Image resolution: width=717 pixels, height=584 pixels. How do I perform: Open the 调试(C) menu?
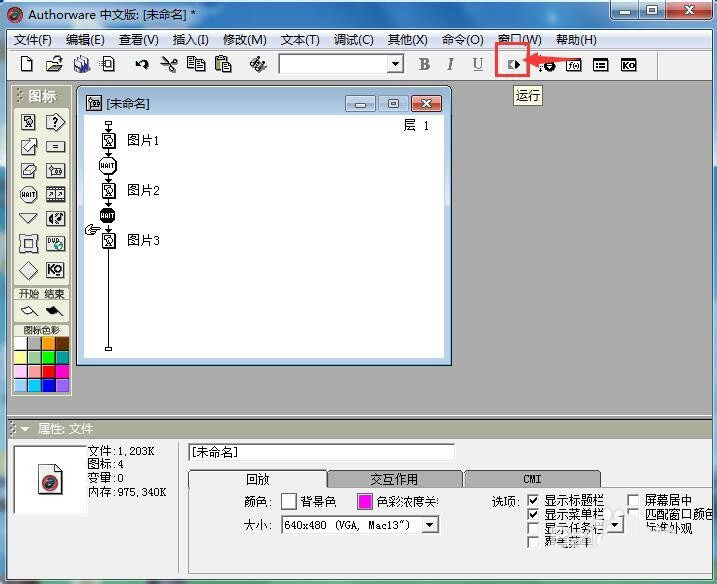click(353, 40)
